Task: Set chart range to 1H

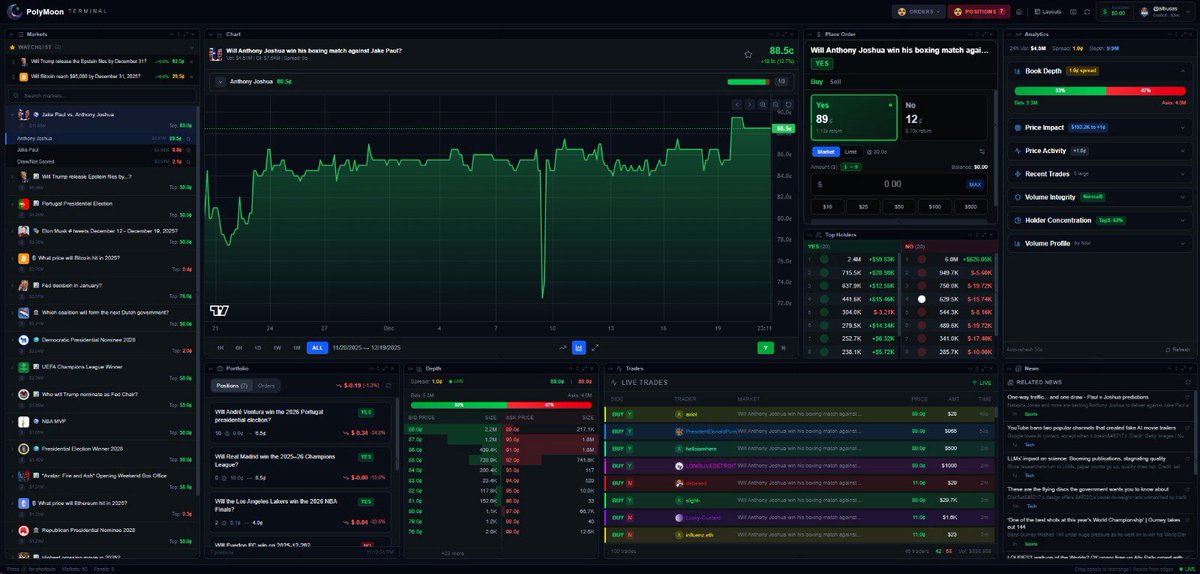Action: tap(220, 348)
